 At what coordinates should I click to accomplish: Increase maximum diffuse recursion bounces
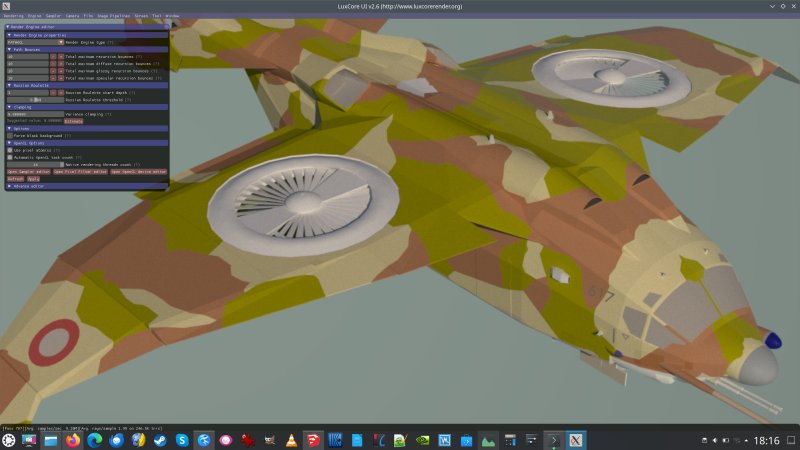point(61,64)
